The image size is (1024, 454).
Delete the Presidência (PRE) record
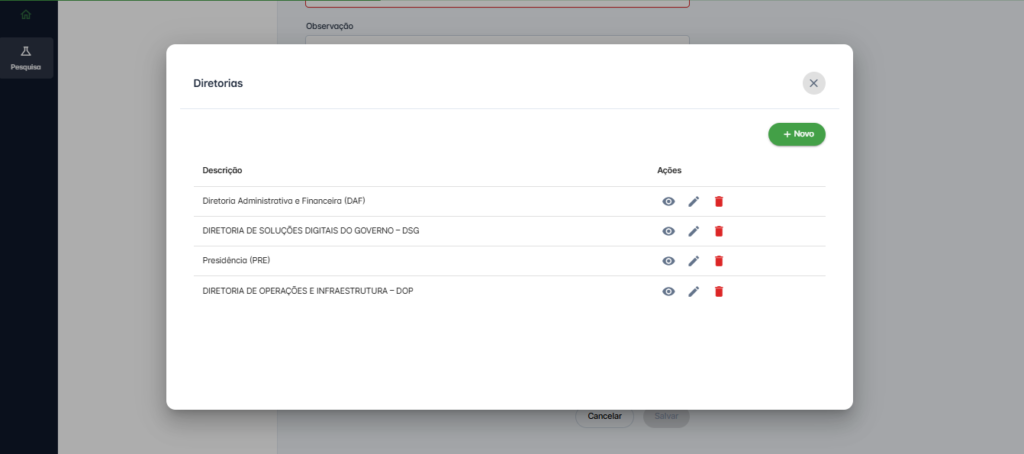pos(719,261)
